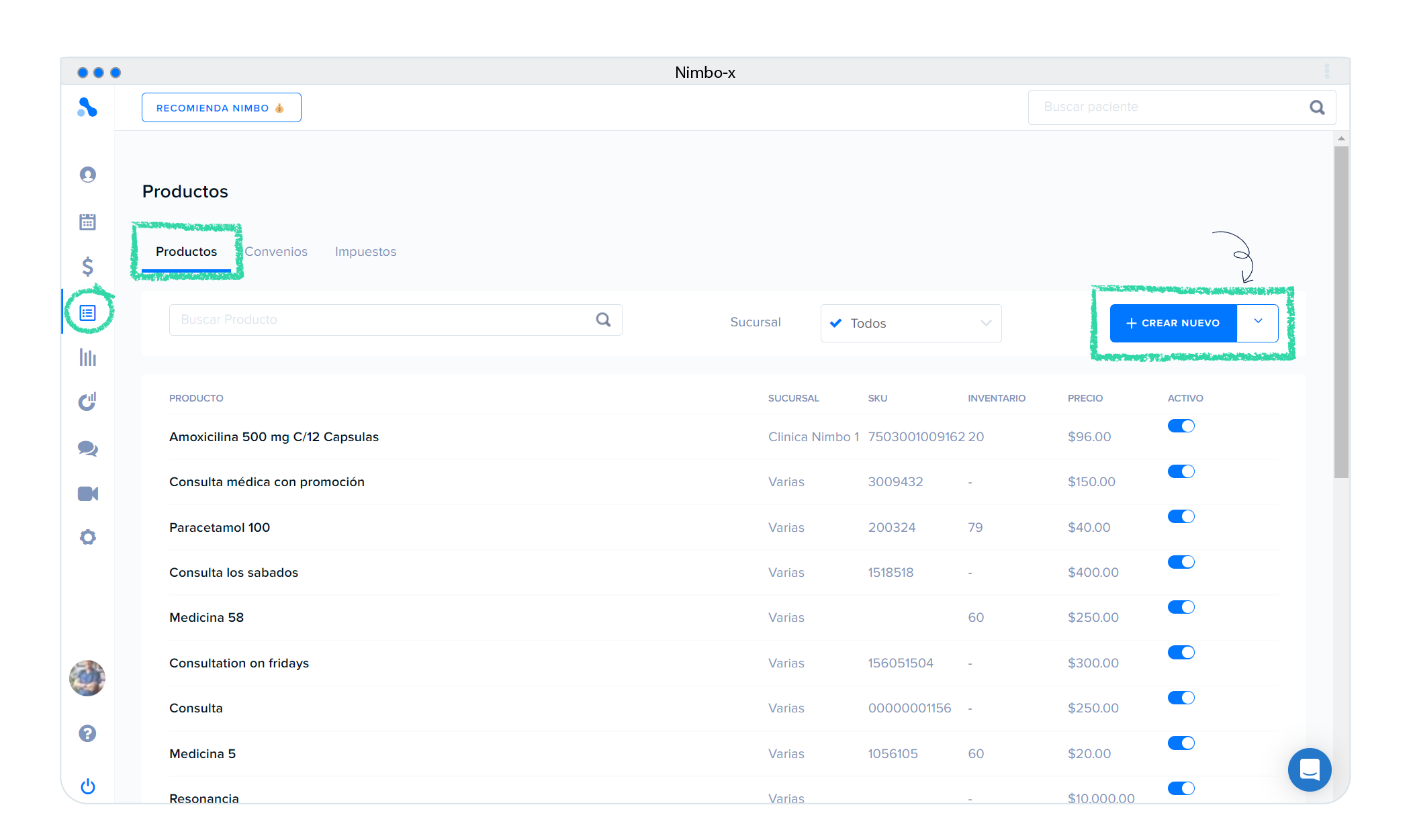This screenshot has height=840, width=1411.
Task: Click the dollar sign billing icon
Action: (x=87, y=267)
